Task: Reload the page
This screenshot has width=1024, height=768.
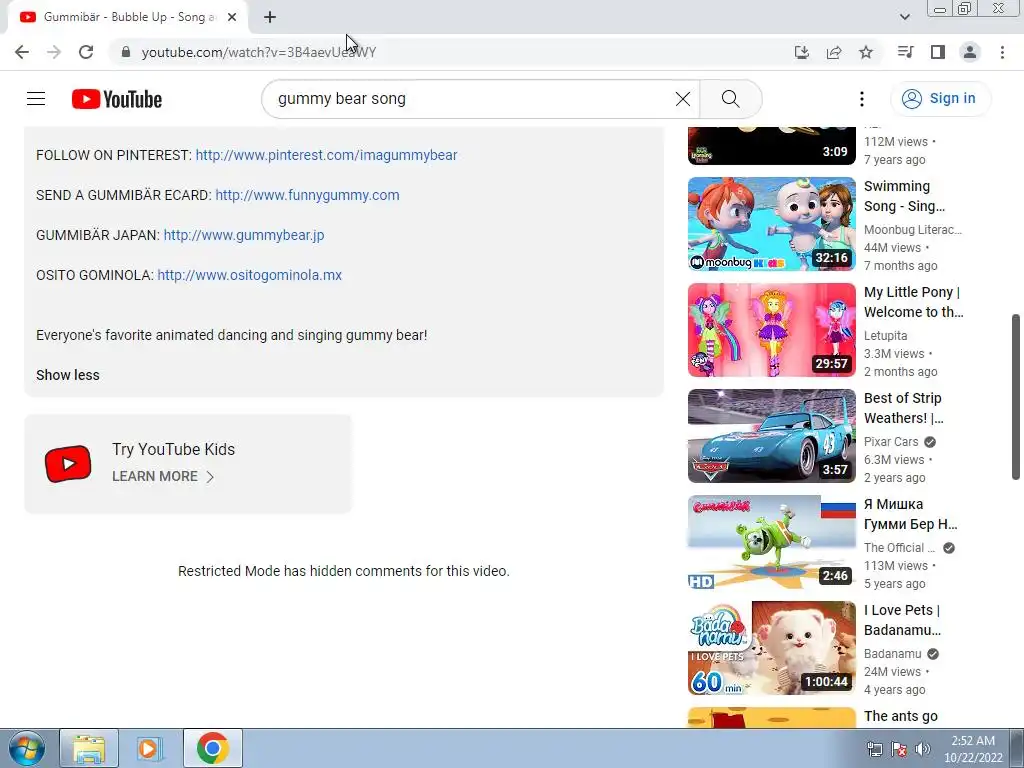Action: point(86,52)
